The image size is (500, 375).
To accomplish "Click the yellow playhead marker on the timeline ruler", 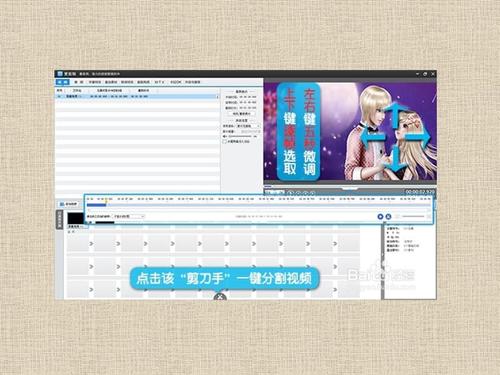I will click(106, 200).
